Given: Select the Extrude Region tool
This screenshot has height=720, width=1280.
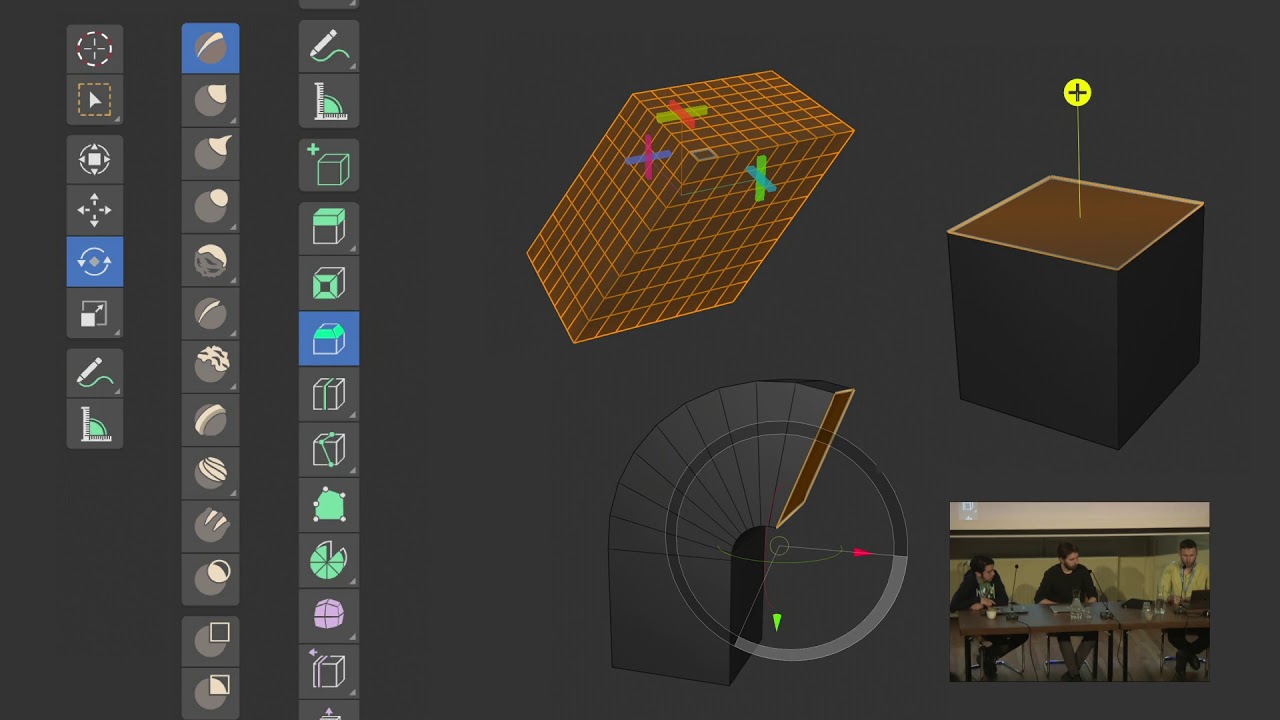Looking at the screenshot, I should (x=329, y=227).
